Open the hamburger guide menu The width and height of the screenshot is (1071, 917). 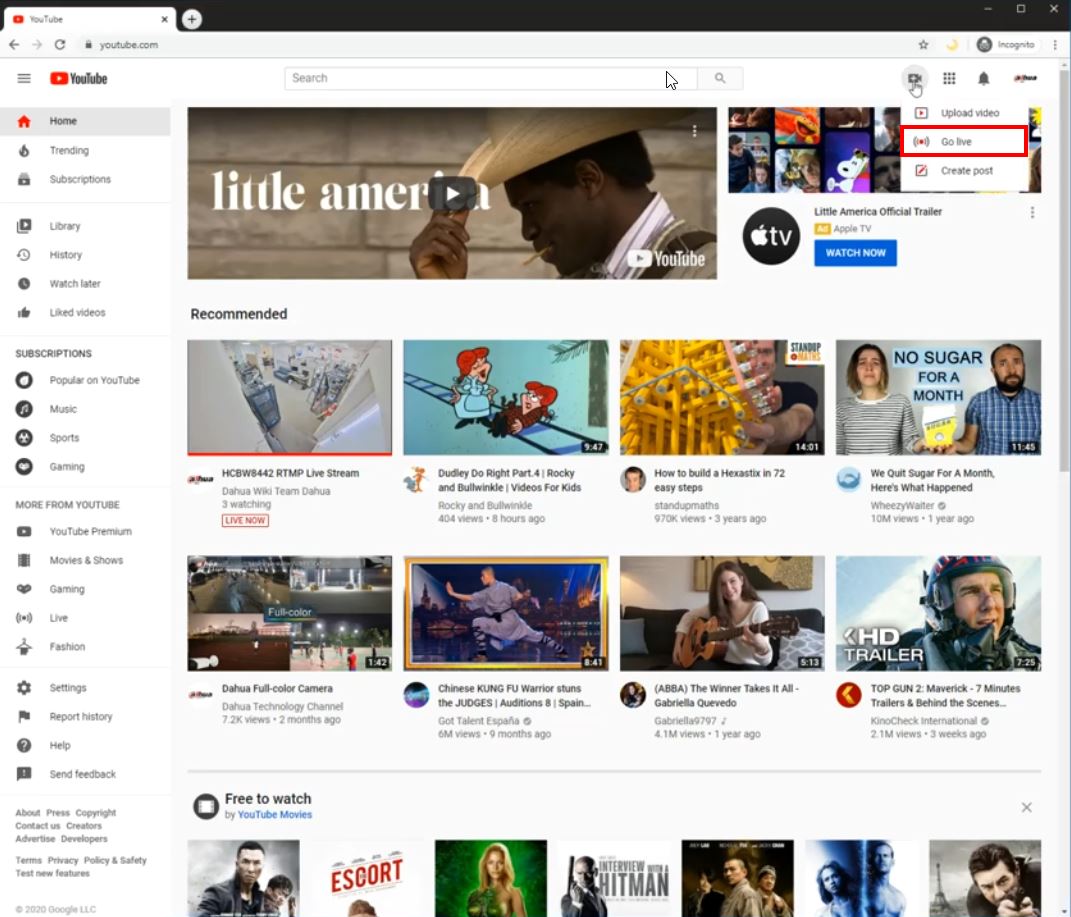[x=24, y=79]
